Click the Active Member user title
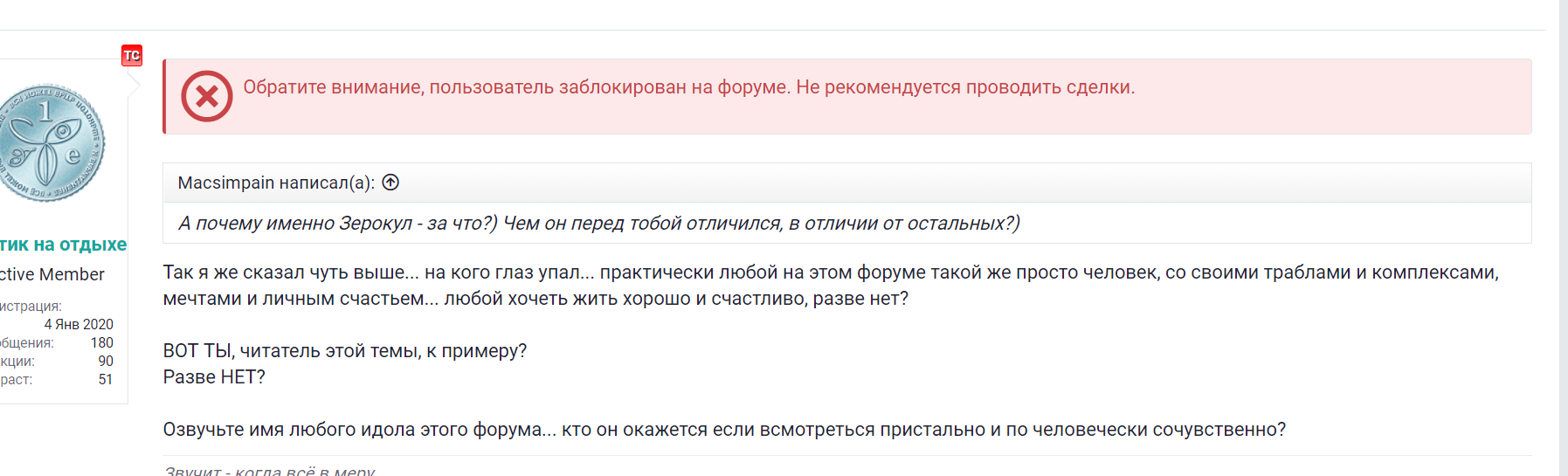Screen dimensions: 1568x476 point(52,274)
